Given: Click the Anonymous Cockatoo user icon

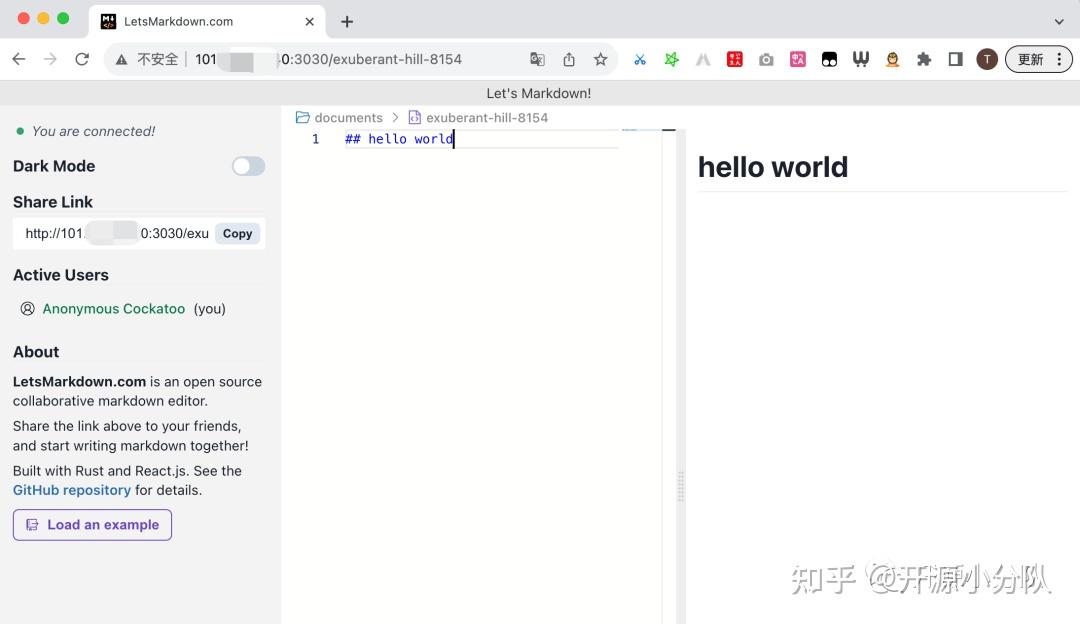Looking at the screenshot, I should click(x=28, y=309).
